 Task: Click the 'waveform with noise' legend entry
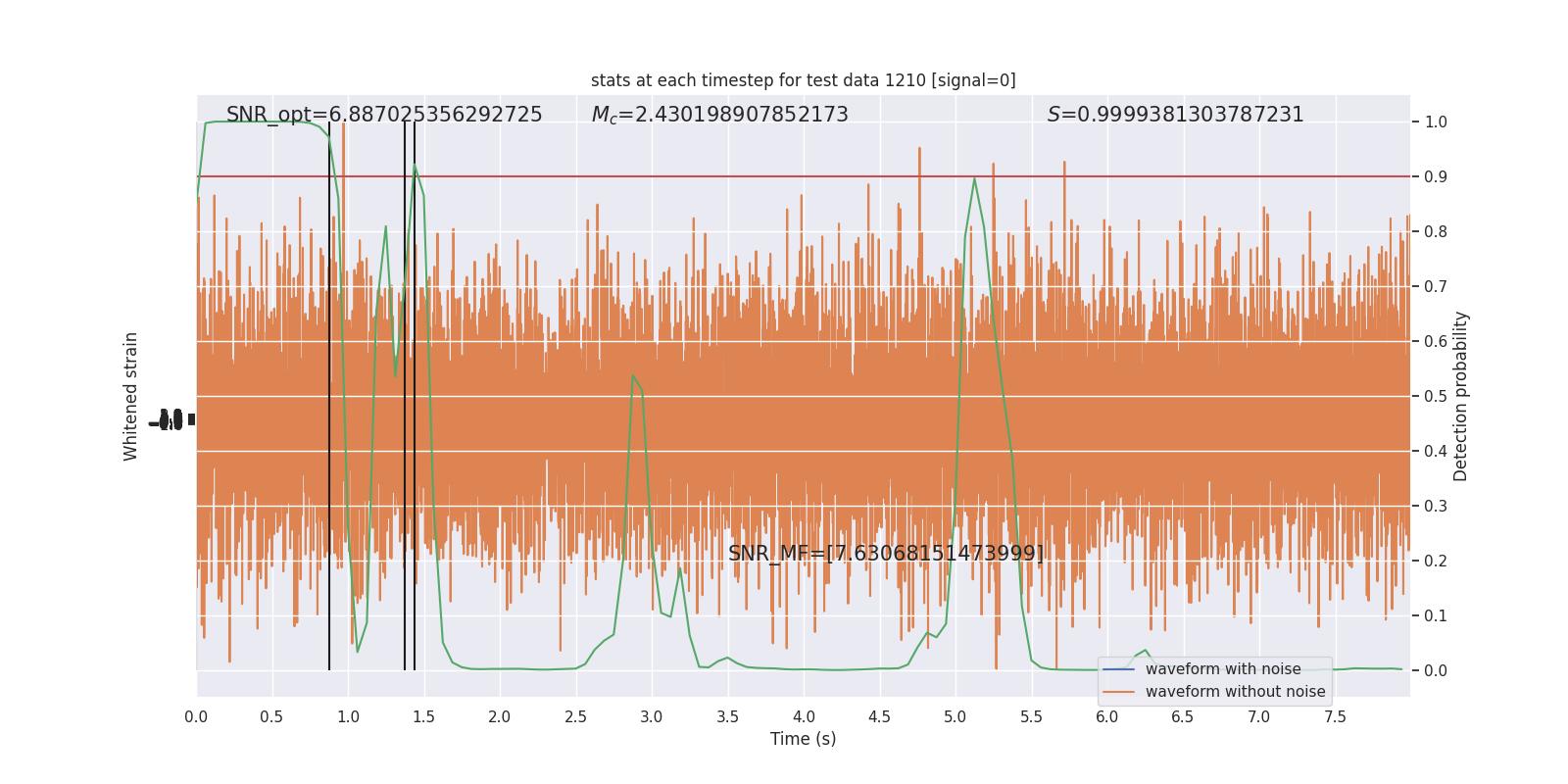tap(1223, 669)
